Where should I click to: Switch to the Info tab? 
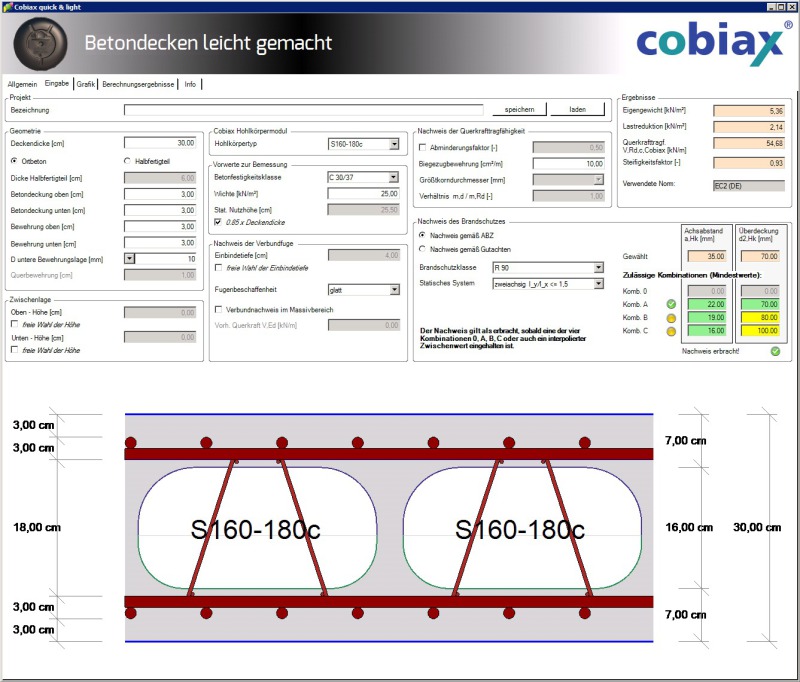click(x=190, y=84)
